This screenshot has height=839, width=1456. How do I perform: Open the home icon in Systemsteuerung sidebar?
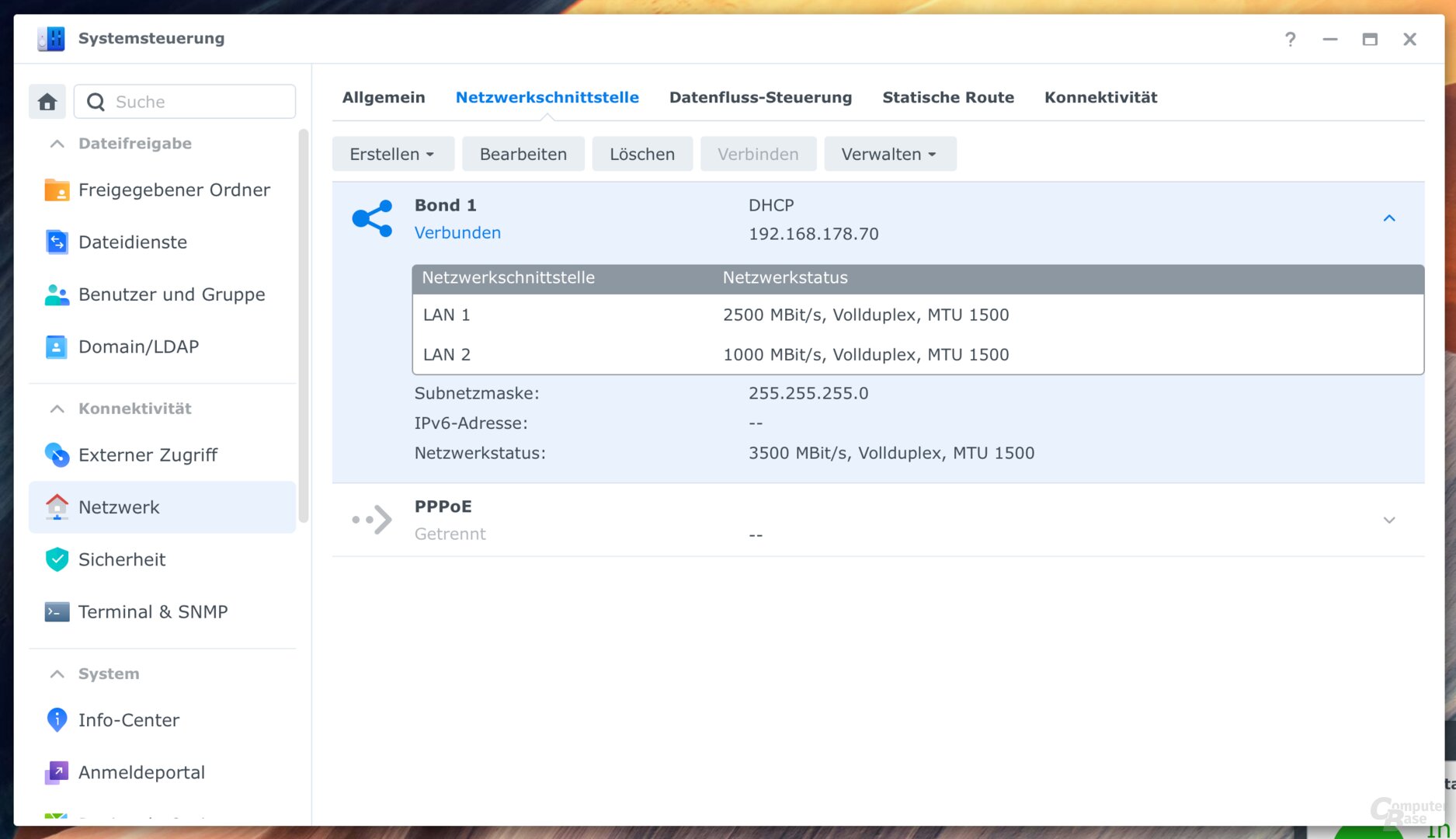(x=47, y=101)
